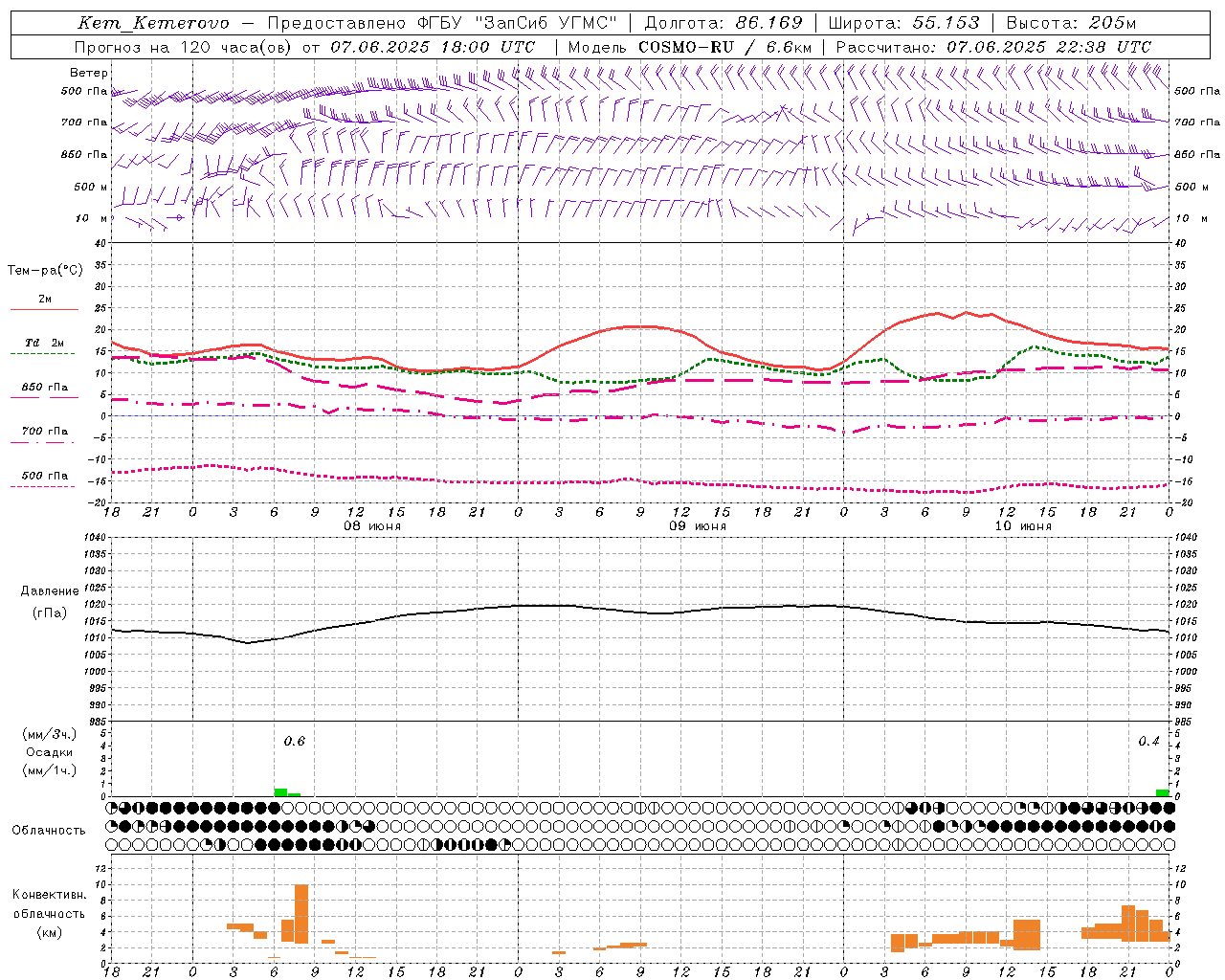Image resolution: width=1225 pixels, height=980 pixels.
Task: Select the latitude value "Широта: 55.153"
Action: 904,23
